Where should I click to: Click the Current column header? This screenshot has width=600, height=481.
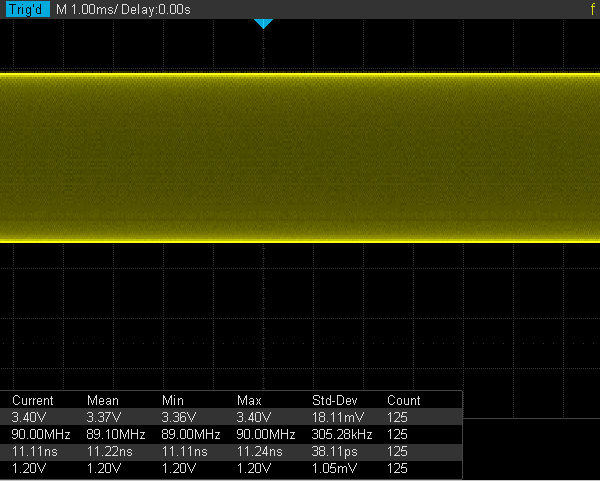[x=33, y=400]
